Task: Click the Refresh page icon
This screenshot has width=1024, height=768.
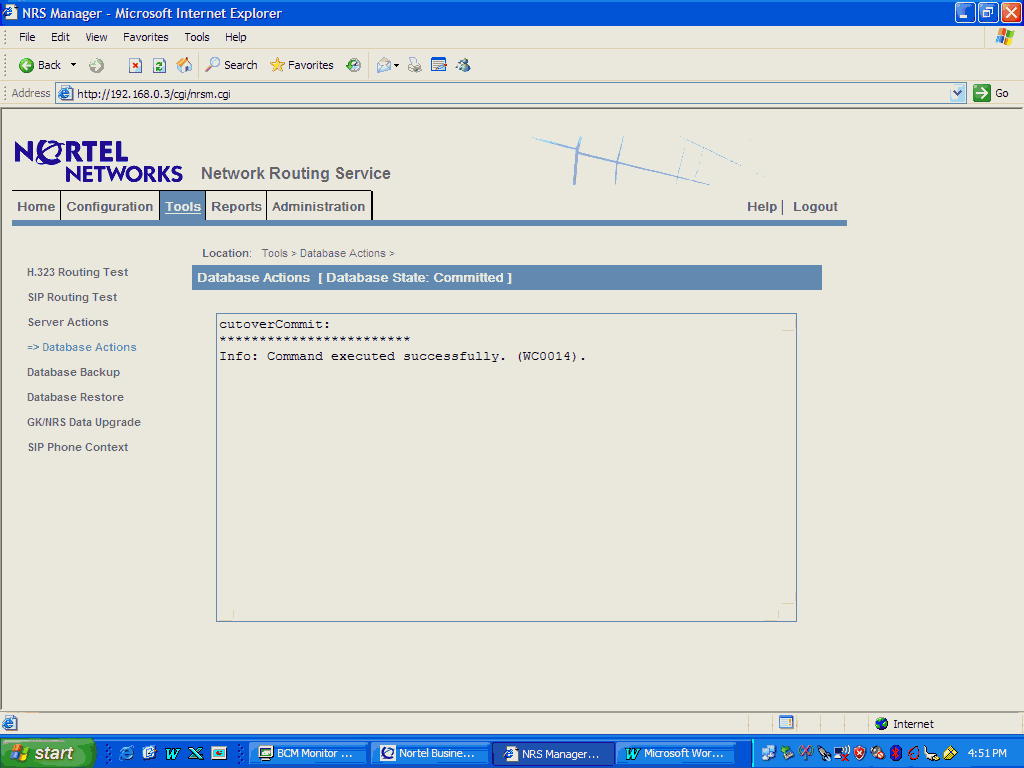Action: [x=159, y=65]
